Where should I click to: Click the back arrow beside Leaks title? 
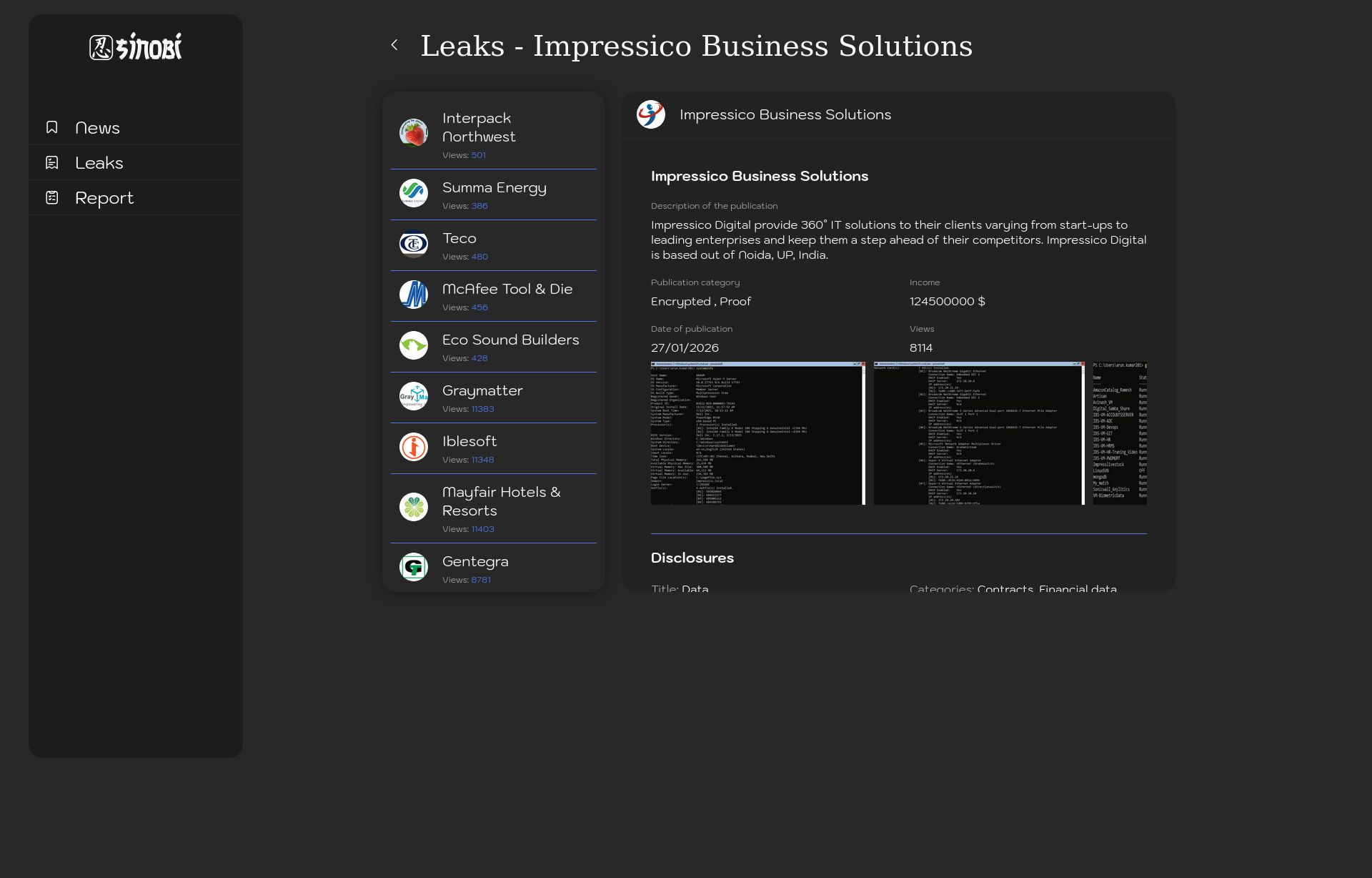pyautogui.click(x=394, y=45)
